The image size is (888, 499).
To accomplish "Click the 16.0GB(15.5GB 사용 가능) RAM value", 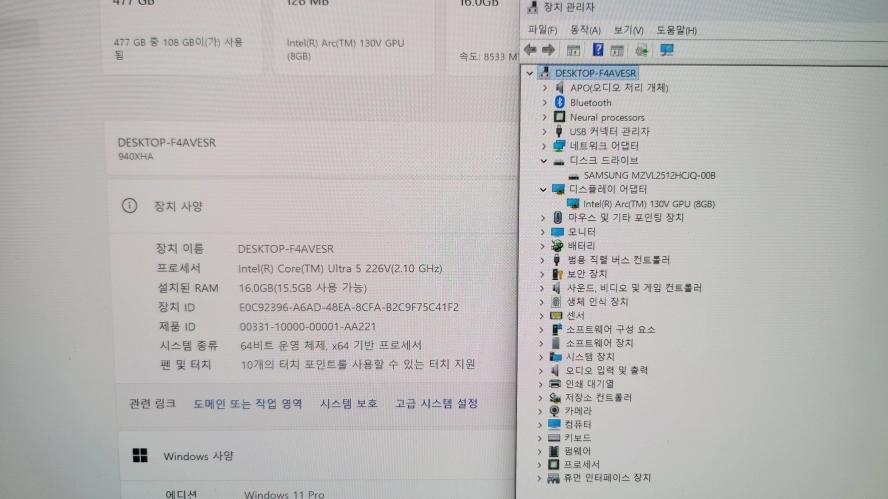I will 303,288.
